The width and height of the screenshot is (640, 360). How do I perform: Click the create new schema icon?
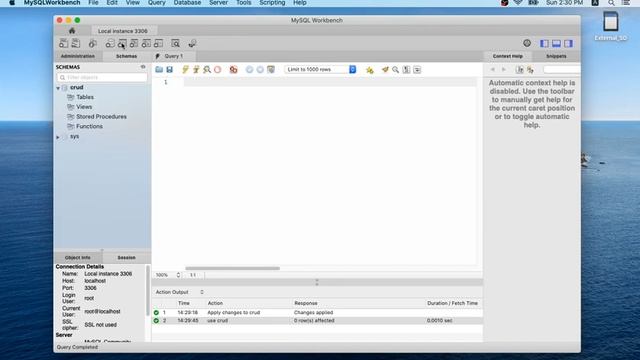(110, 43)
